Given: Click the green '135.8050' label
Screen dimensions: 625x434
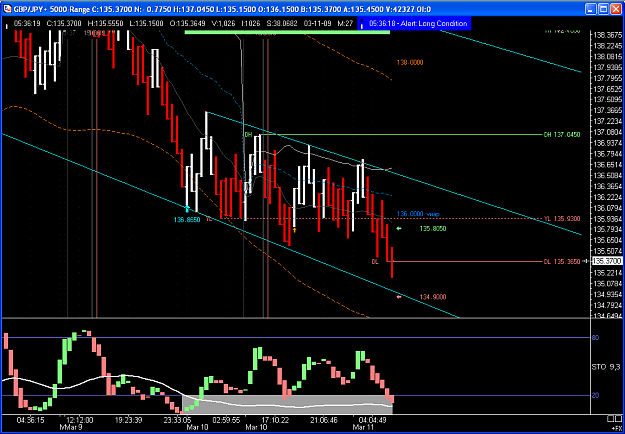Looking at the screenshot, I should 432,229.
